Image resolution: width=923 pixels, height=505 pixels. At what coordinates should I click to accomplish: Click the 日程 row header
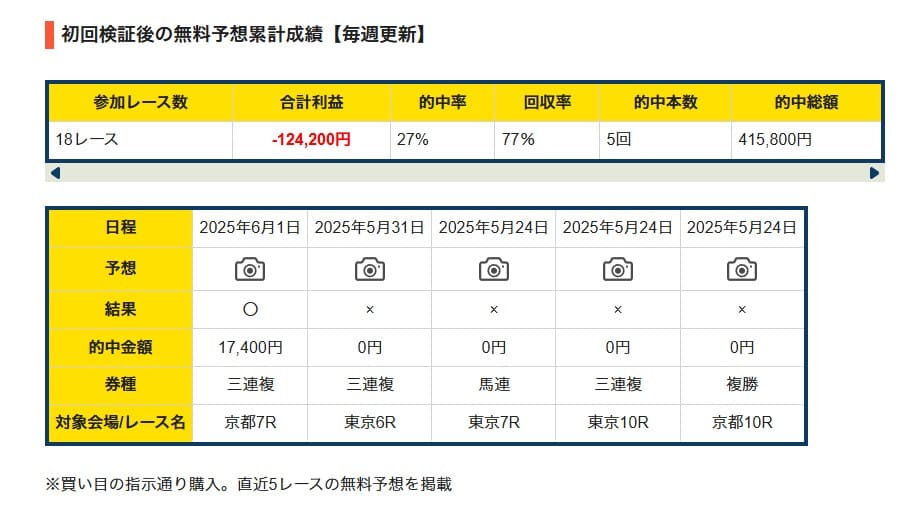(121, 227)
